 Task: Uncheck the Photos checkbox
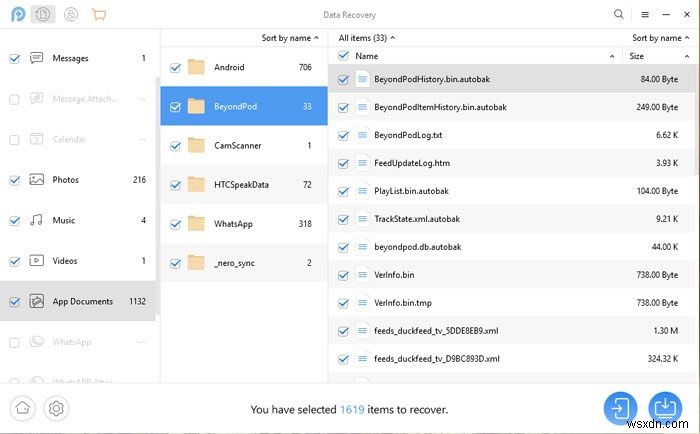click(x=14, y=180)
